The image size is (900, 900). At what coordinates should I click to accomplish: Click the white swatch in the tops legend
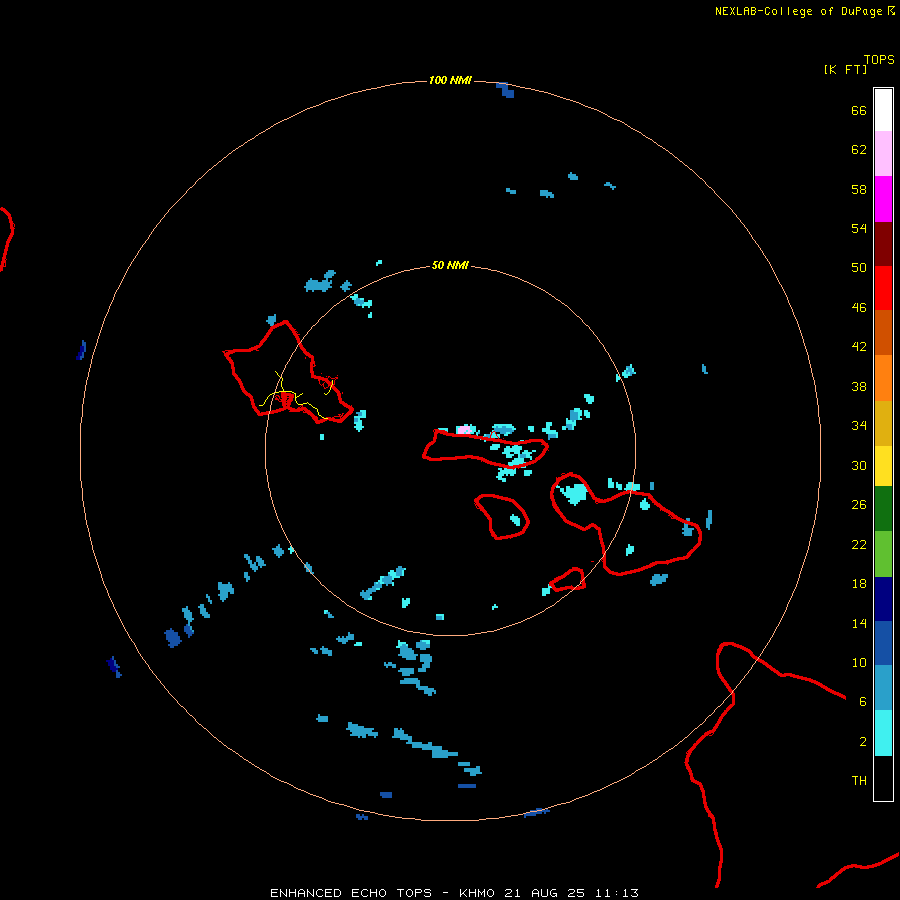coord(883,110)
